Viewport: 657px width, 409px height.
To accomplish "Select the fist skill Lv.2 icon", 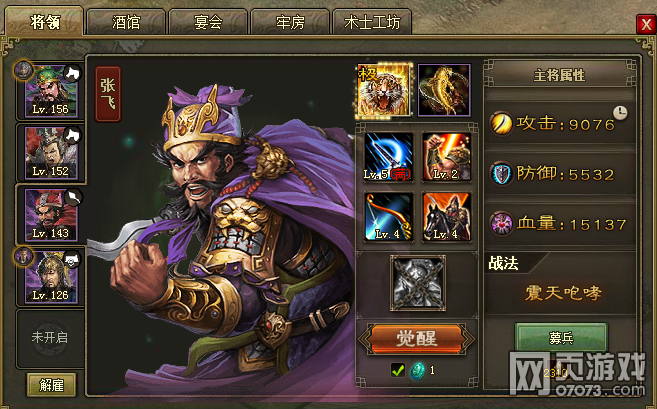I will 447,157.
